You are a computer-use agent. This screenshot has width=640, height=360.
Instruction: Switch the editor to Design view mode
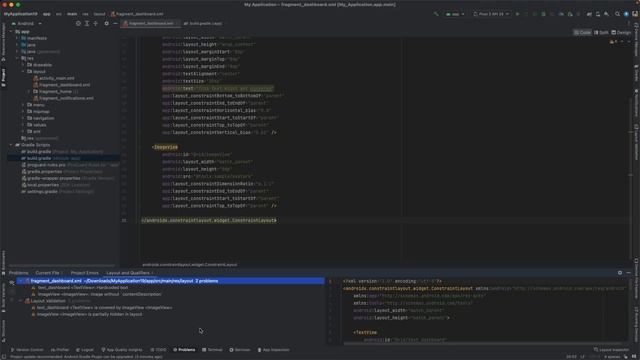click(621, 32)
